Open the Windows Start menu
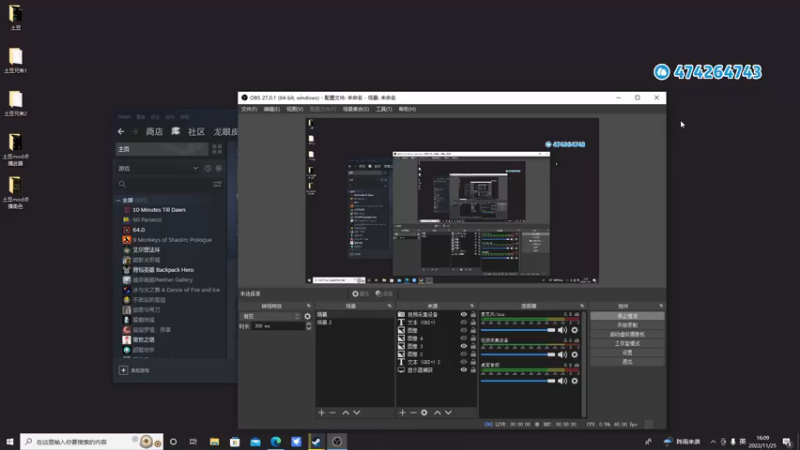800x450 pixels. click(10, 441)
